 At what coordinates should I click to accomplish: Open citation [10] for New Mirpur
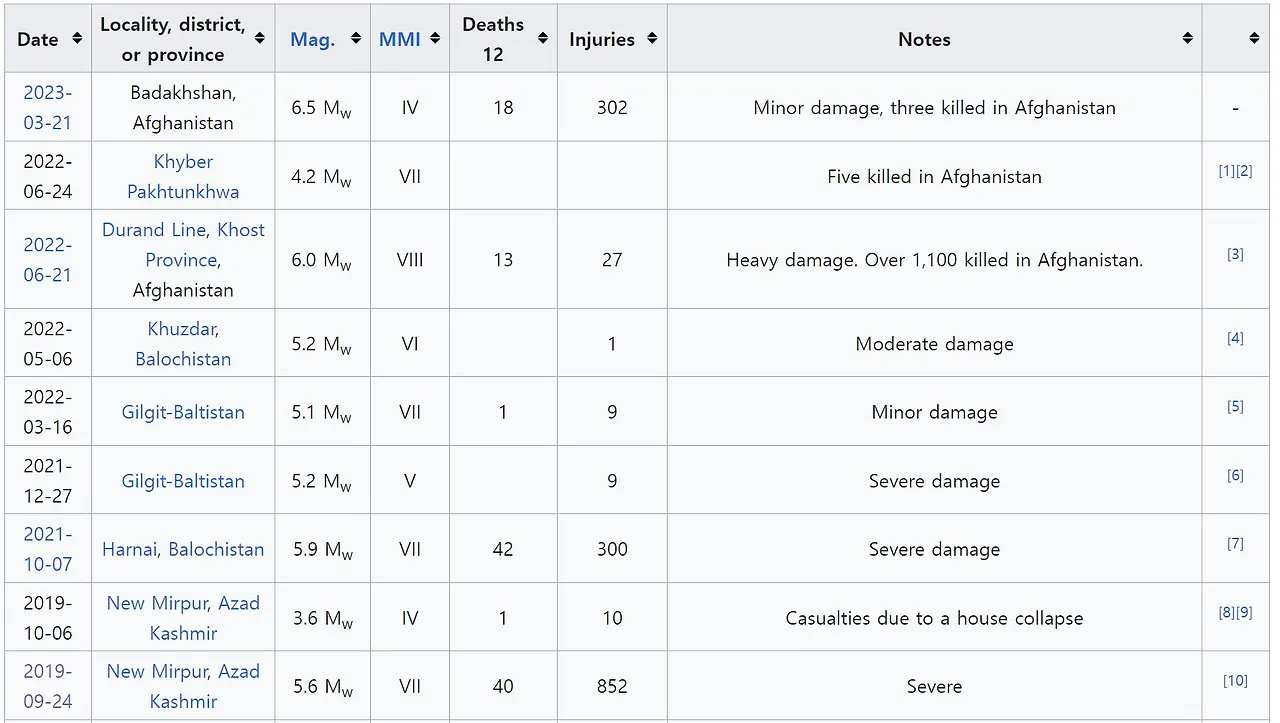coord(1235,681)
